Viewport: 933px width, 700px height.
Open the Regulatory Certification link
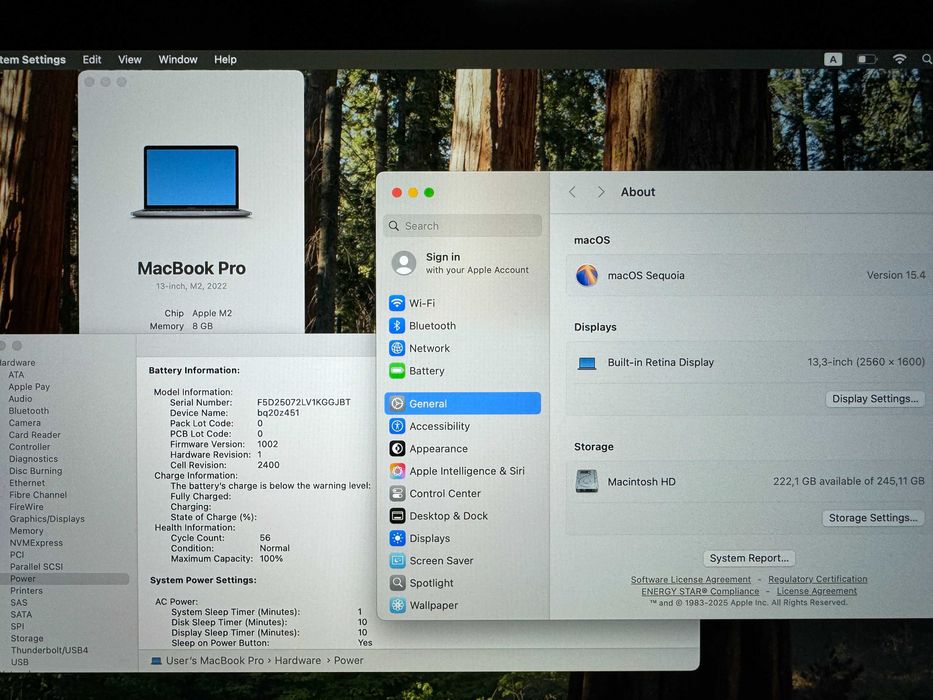[818, 579]
